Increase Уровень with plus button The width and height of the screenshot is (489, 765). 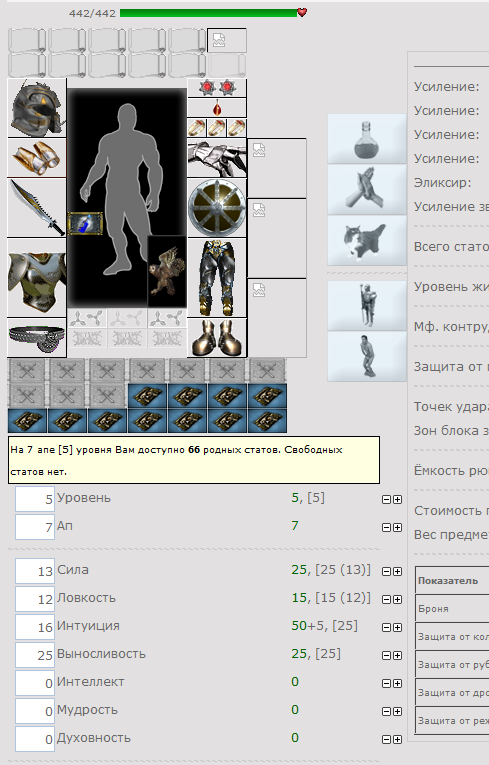coord(398,500)
